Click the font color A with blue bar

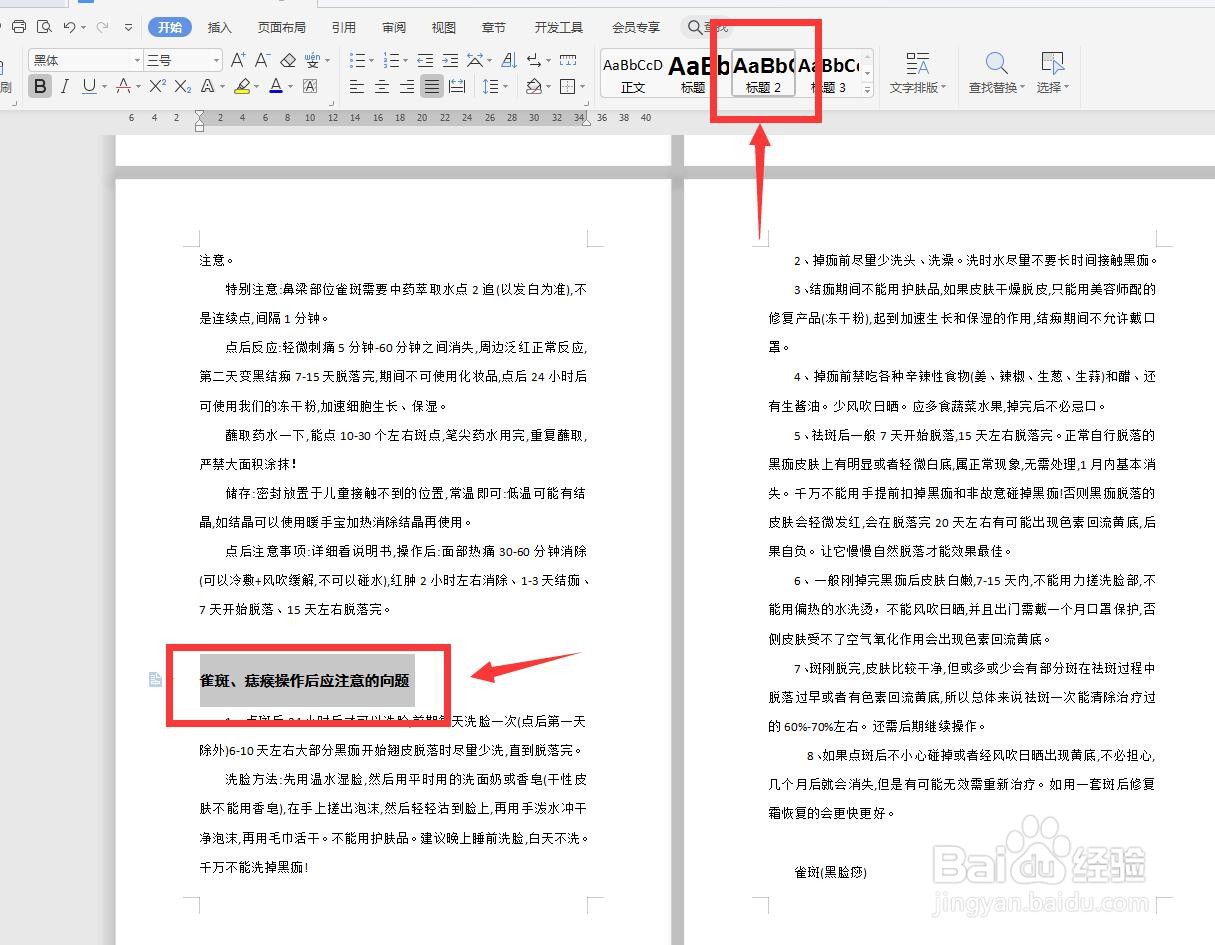pyautogui.click(x=276, y=87)
